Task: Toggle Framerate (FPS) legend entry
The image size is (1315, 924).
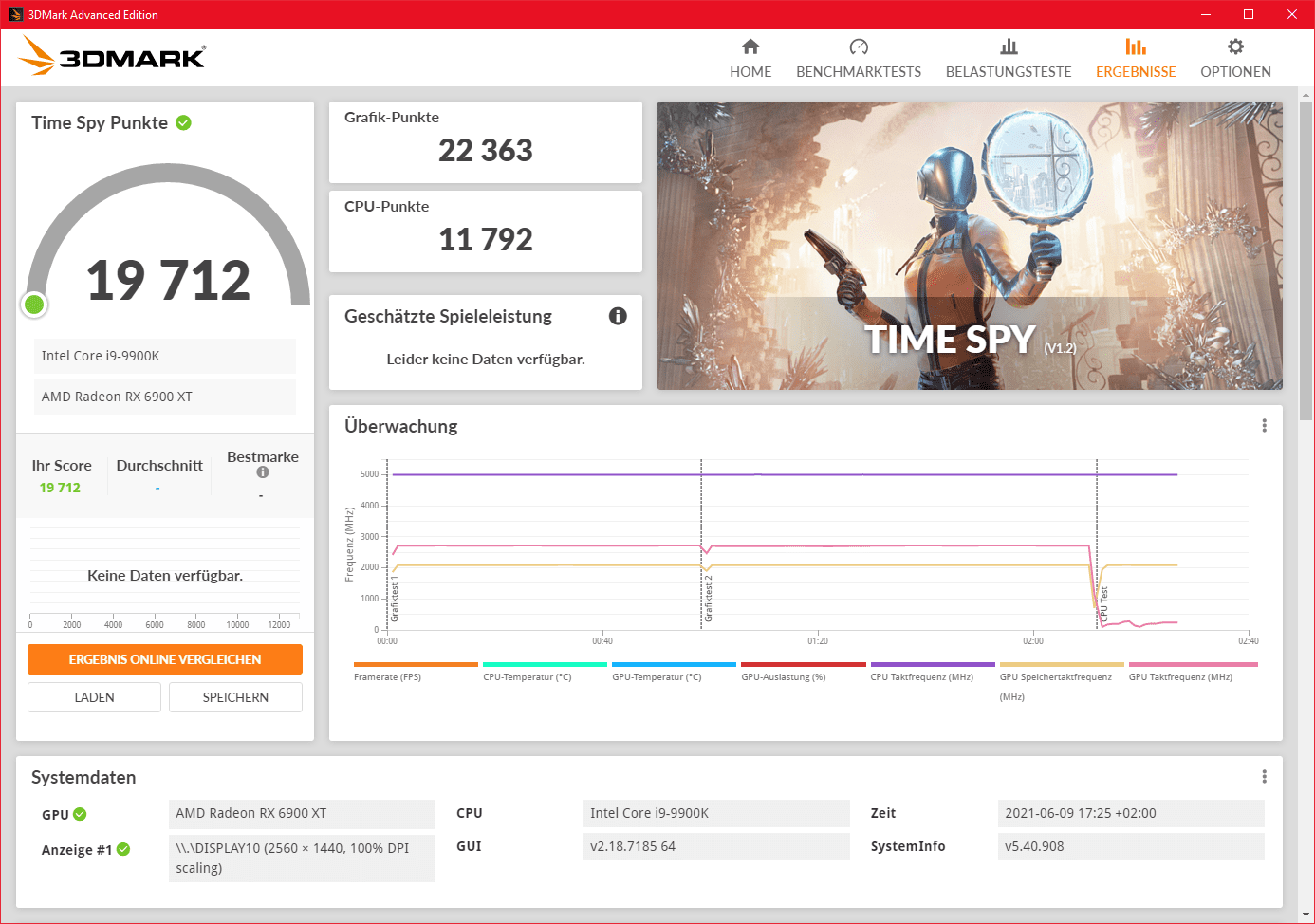Action: 416,672
